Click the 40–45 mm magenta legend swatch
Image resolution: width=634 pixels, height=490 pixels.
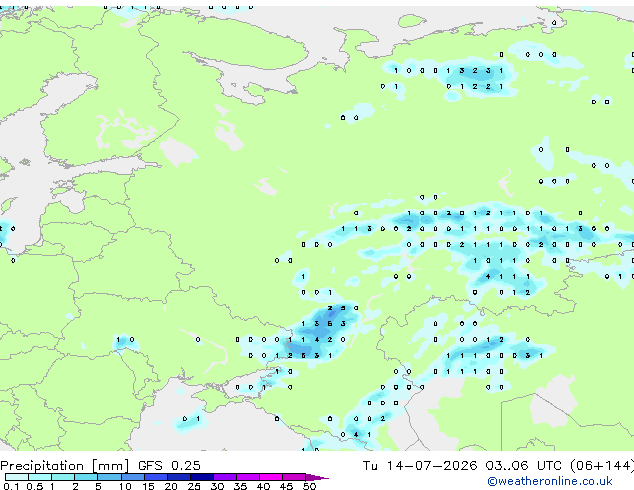coord(271,477)
